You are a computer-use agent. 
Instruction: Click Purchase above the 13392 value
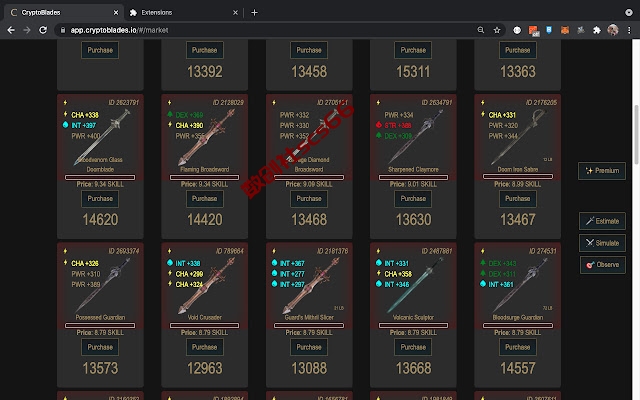pyautogui.click(x=204, y=50)
